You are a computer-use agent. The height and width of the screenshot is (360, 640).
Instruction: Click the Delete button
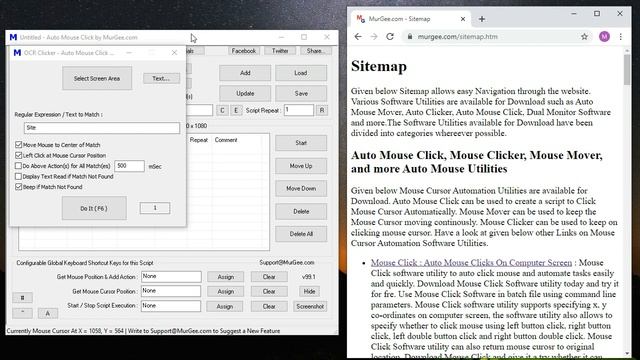click(301, 211)
